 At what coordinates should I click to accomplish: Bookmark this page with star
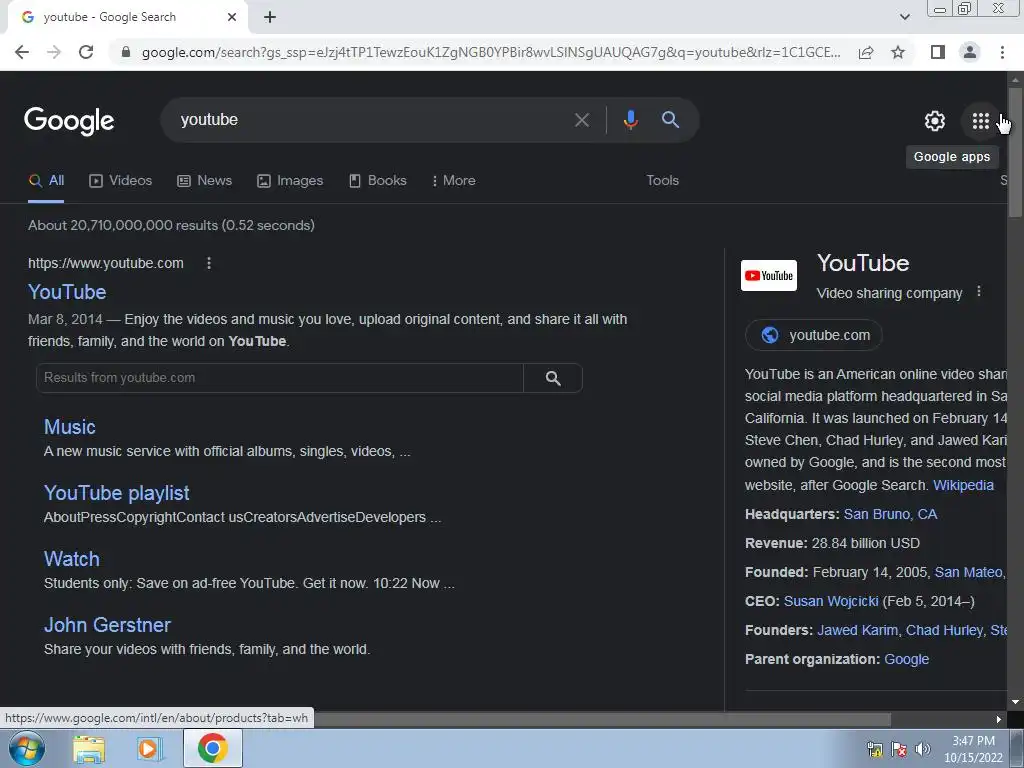pos(898,52)
